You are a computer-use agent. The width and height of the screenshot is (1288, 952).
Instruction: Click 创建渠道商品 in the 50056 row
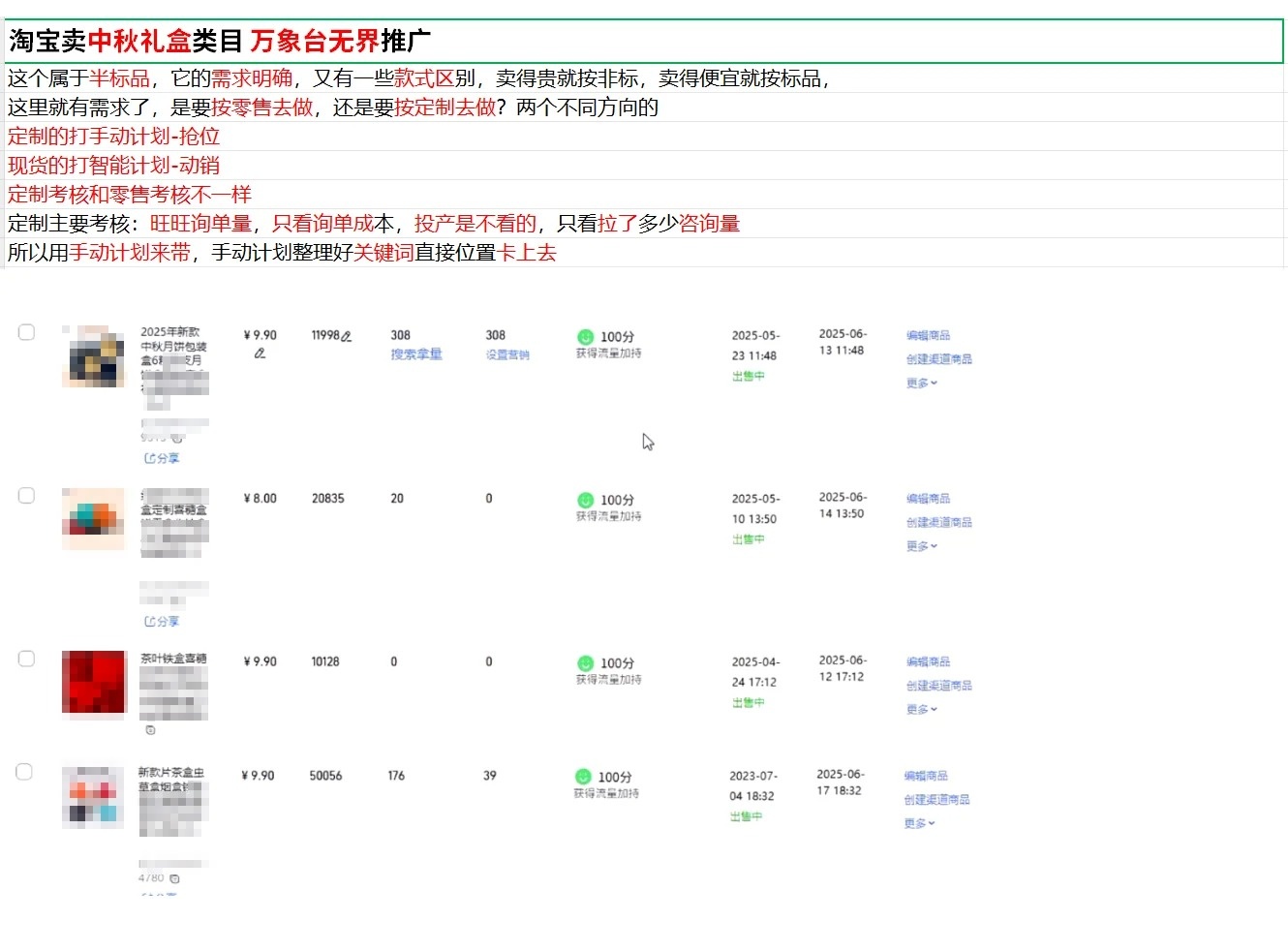pyautogui.click(x=936, y=799)
